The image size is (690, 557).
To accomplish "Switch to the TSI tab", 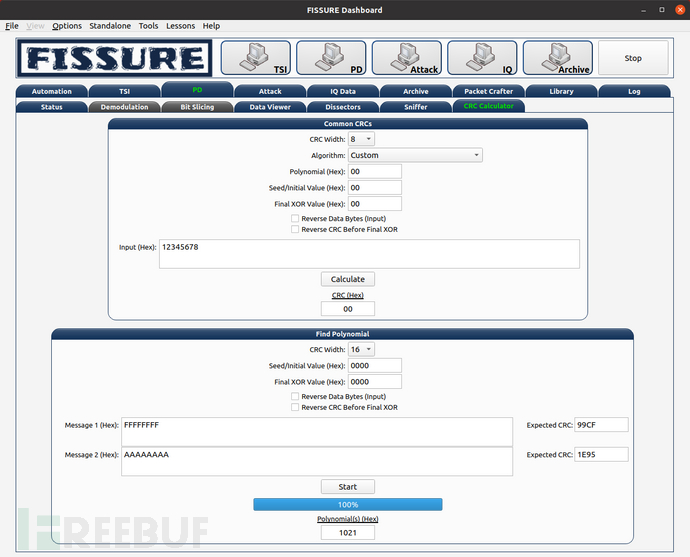I will tap(125, 91).
